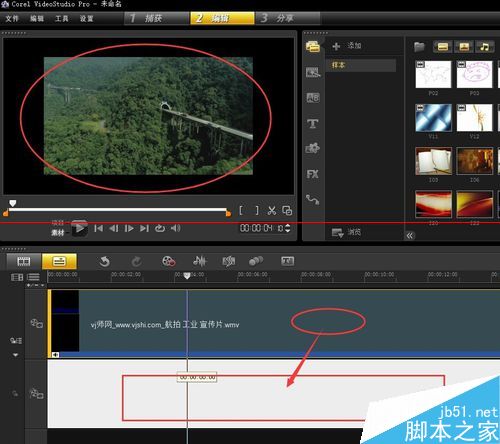Switch to 素材 clip play mode
Image resolution: width=500 pixels, height=444 pixels.
click(x=58, y=233)
